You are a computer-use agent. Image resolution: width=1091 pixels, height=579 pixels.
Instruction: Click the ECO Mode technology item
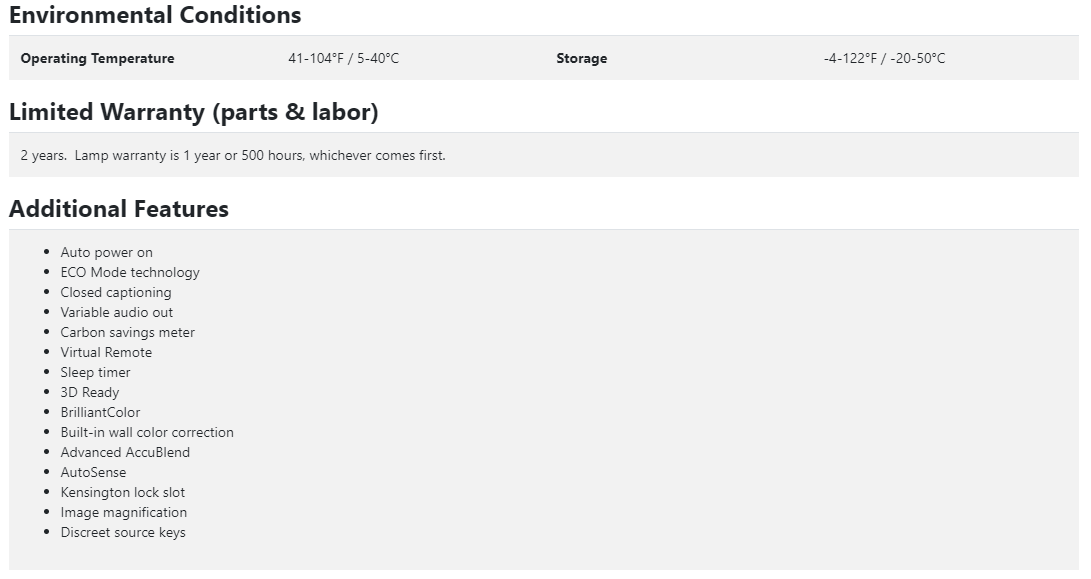[x=129, y=272]
